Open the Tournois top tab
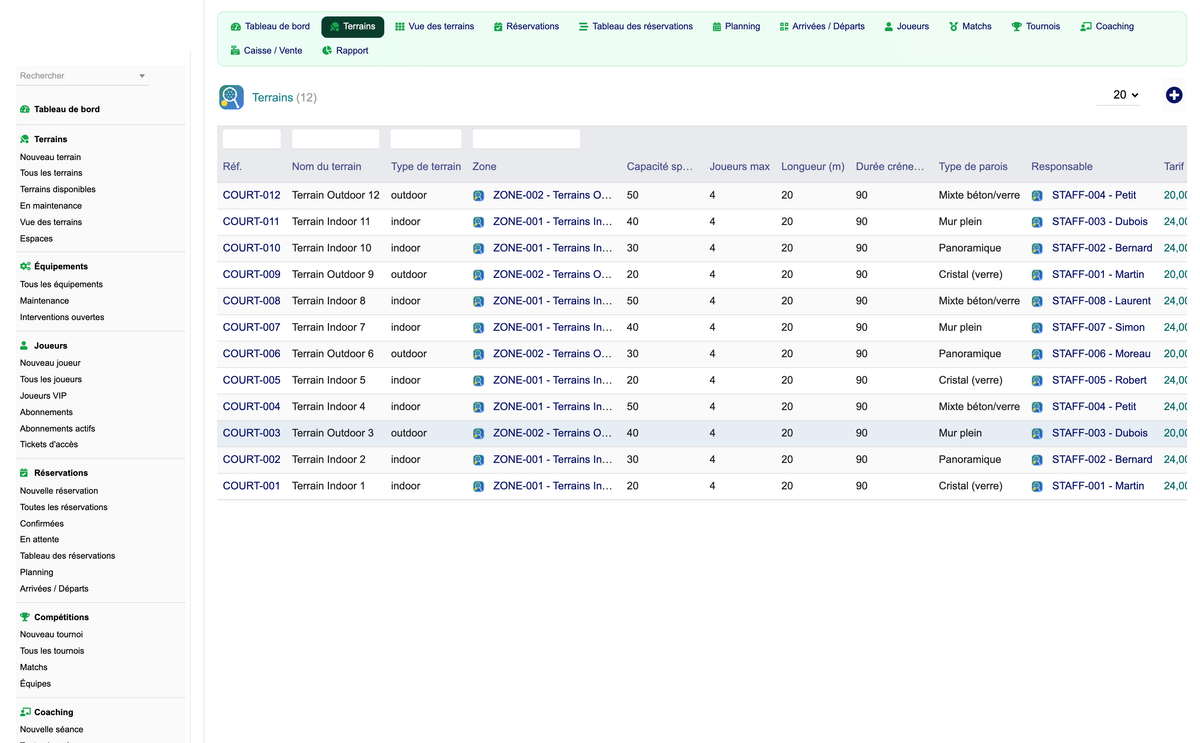 point(1036,27)
